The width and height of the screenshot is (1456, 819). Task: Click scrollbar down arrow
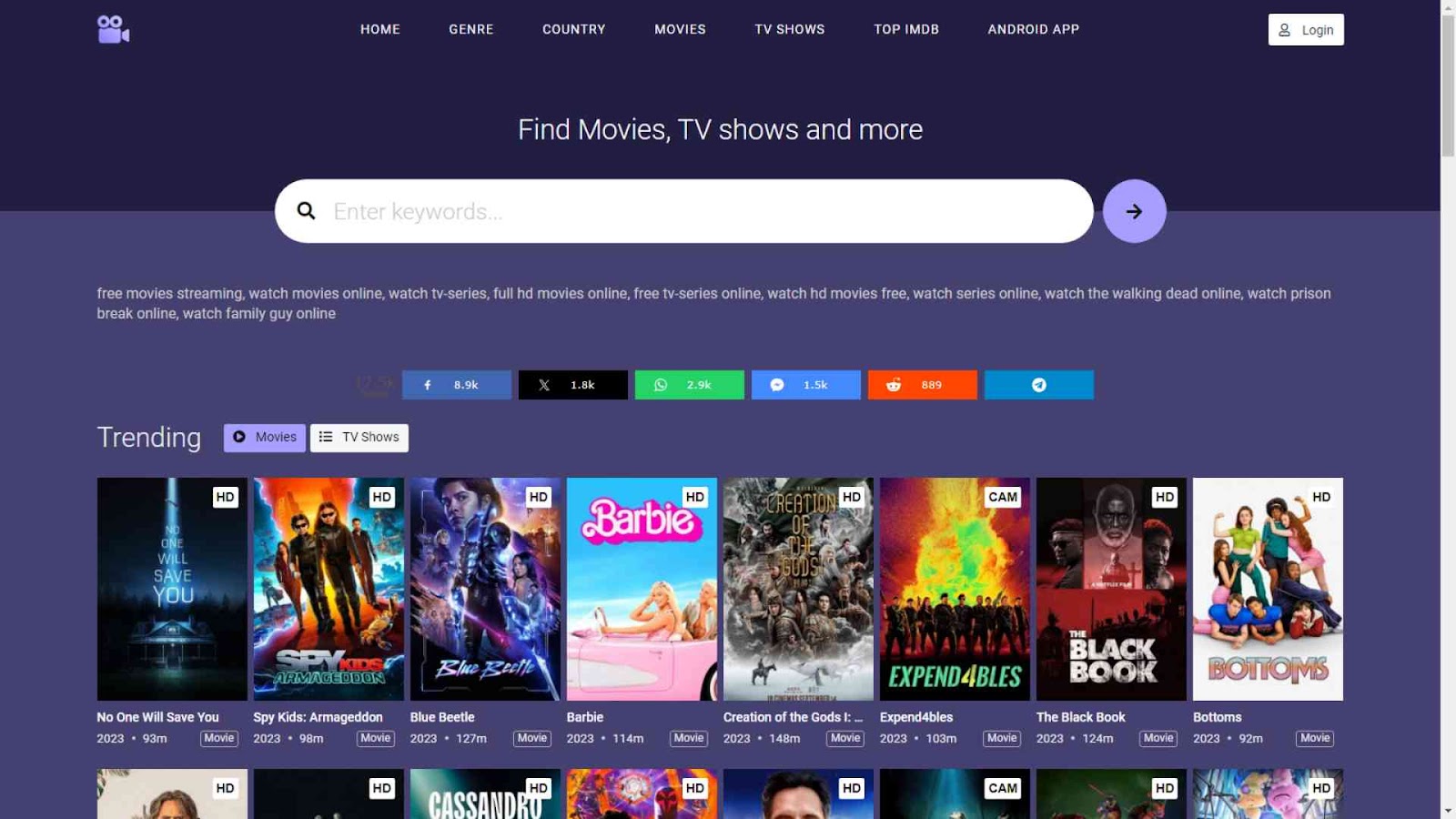[x=1448, y=810]
